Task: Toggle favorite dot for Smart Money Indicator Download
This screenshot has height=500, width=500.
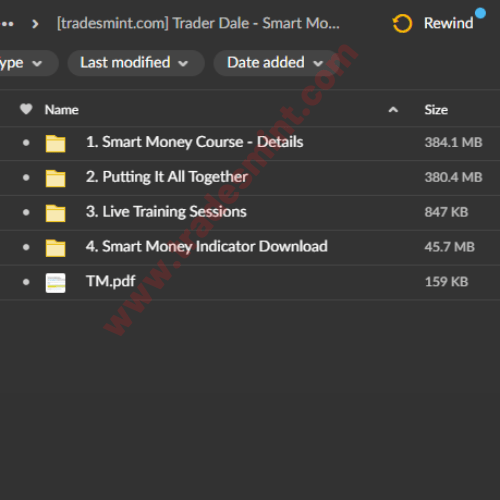Action: [26, 247]
